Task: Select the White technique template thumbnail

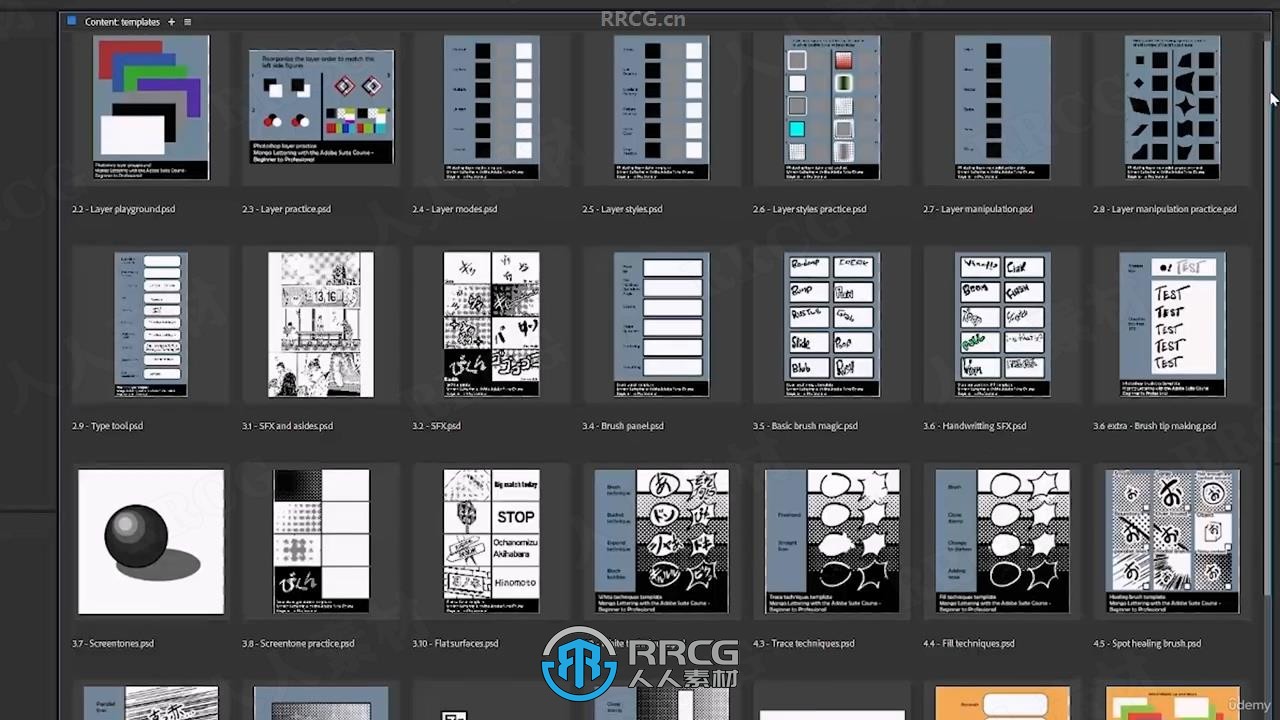Action: click(x=662, y=541)
